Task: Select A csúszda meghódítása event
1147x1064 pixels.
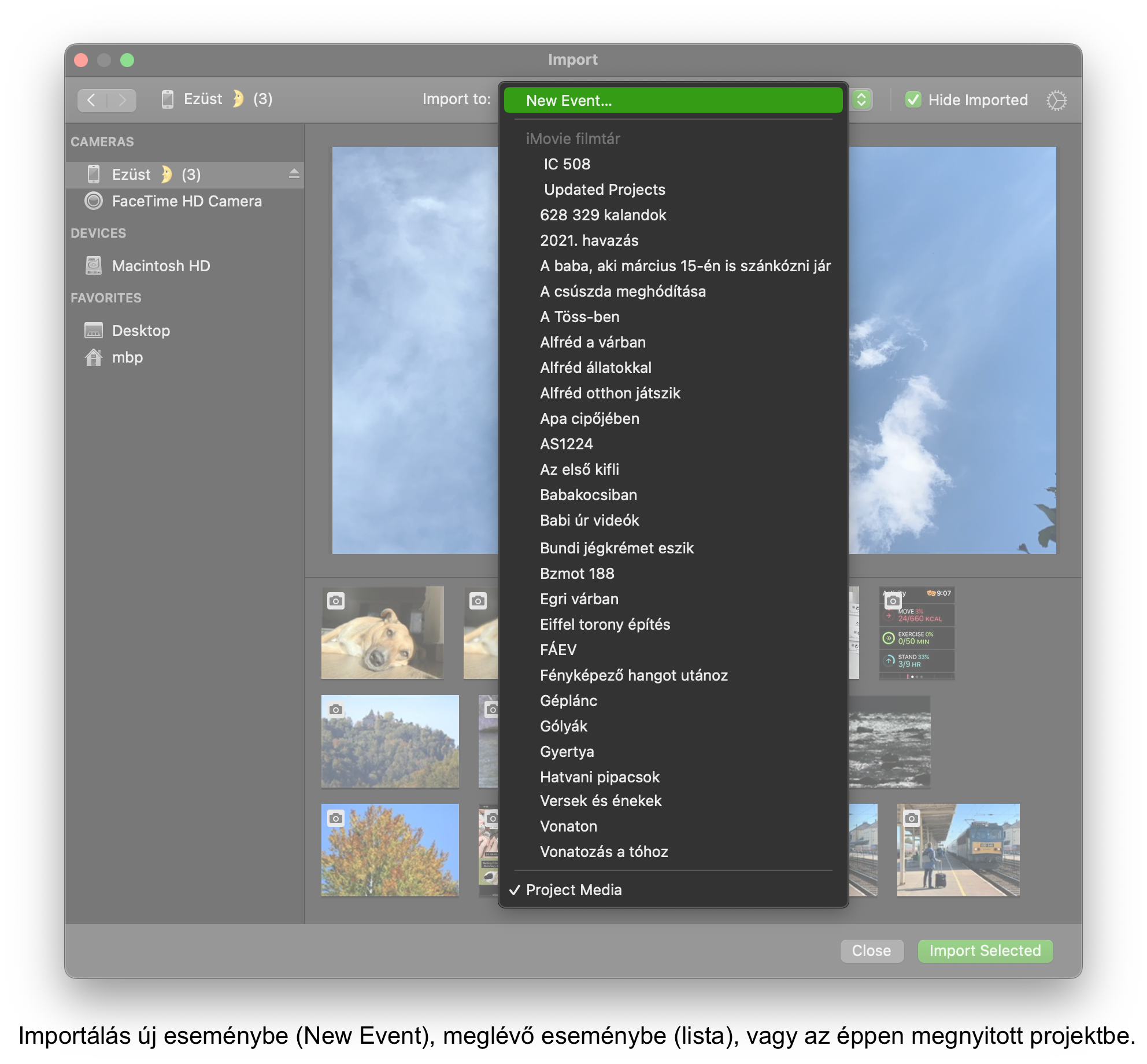Action: pyautogui.click(x=674, y=291)
